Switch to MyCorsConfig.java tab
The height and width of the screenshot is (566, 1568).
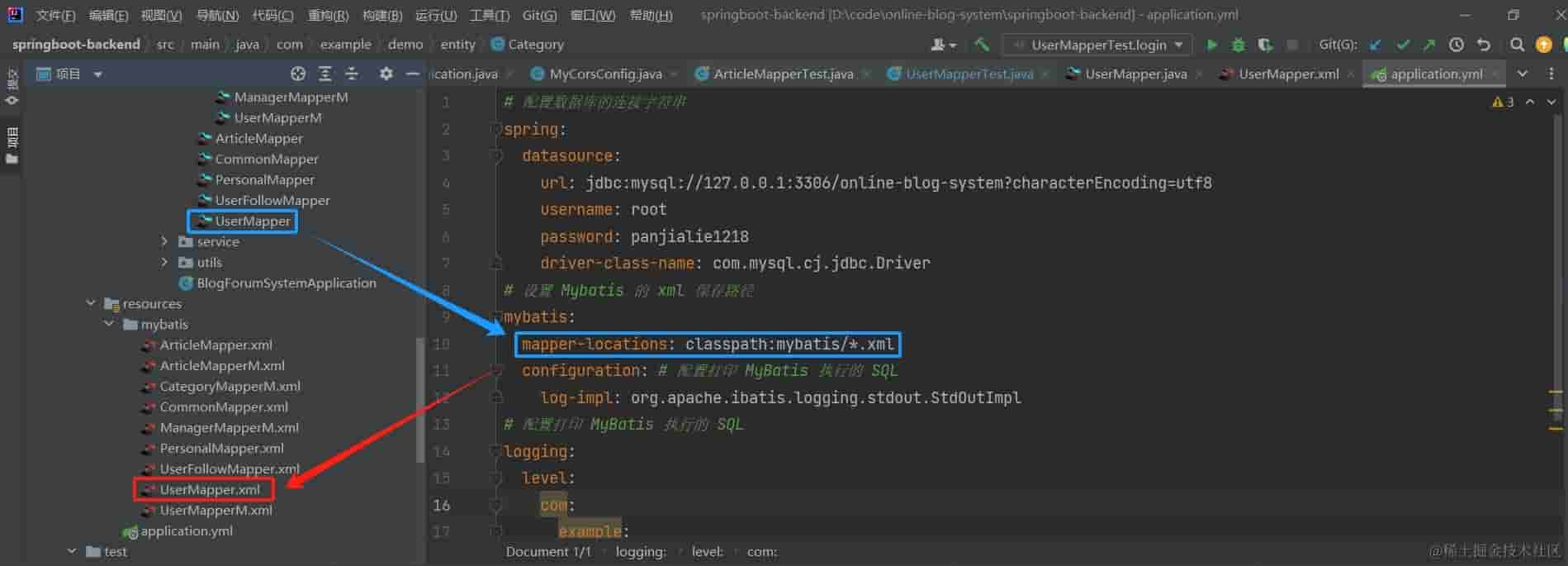(x=605, y=74)
